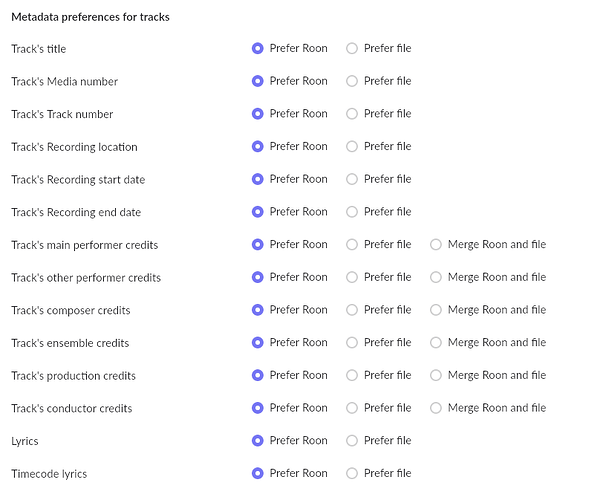600x500 pixels.
Task: Choose Prefer file for Lyrics
Action: pos(352,440)
